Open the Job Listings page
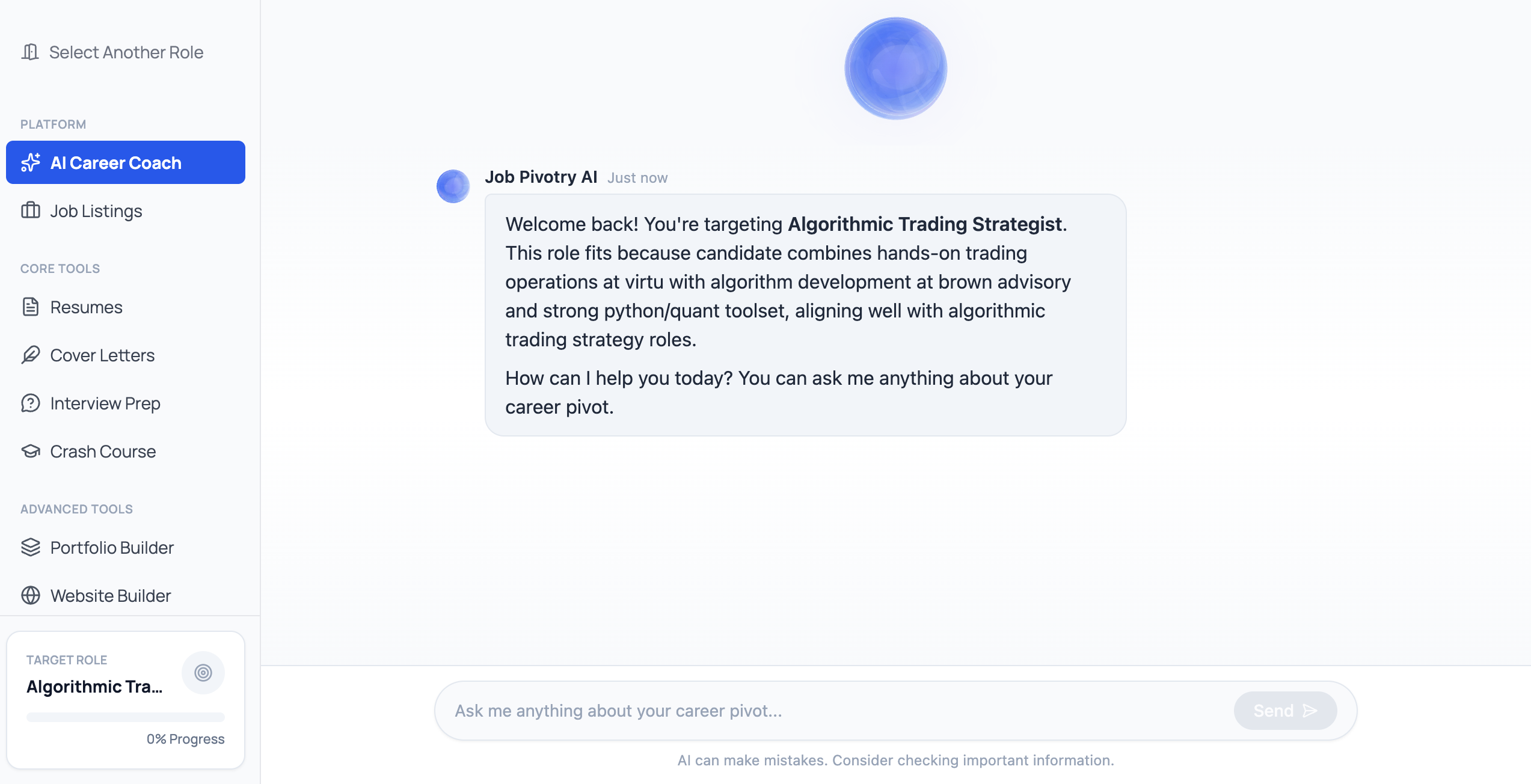This screenshot has width=1531, height=784. [x=96, y=211]
